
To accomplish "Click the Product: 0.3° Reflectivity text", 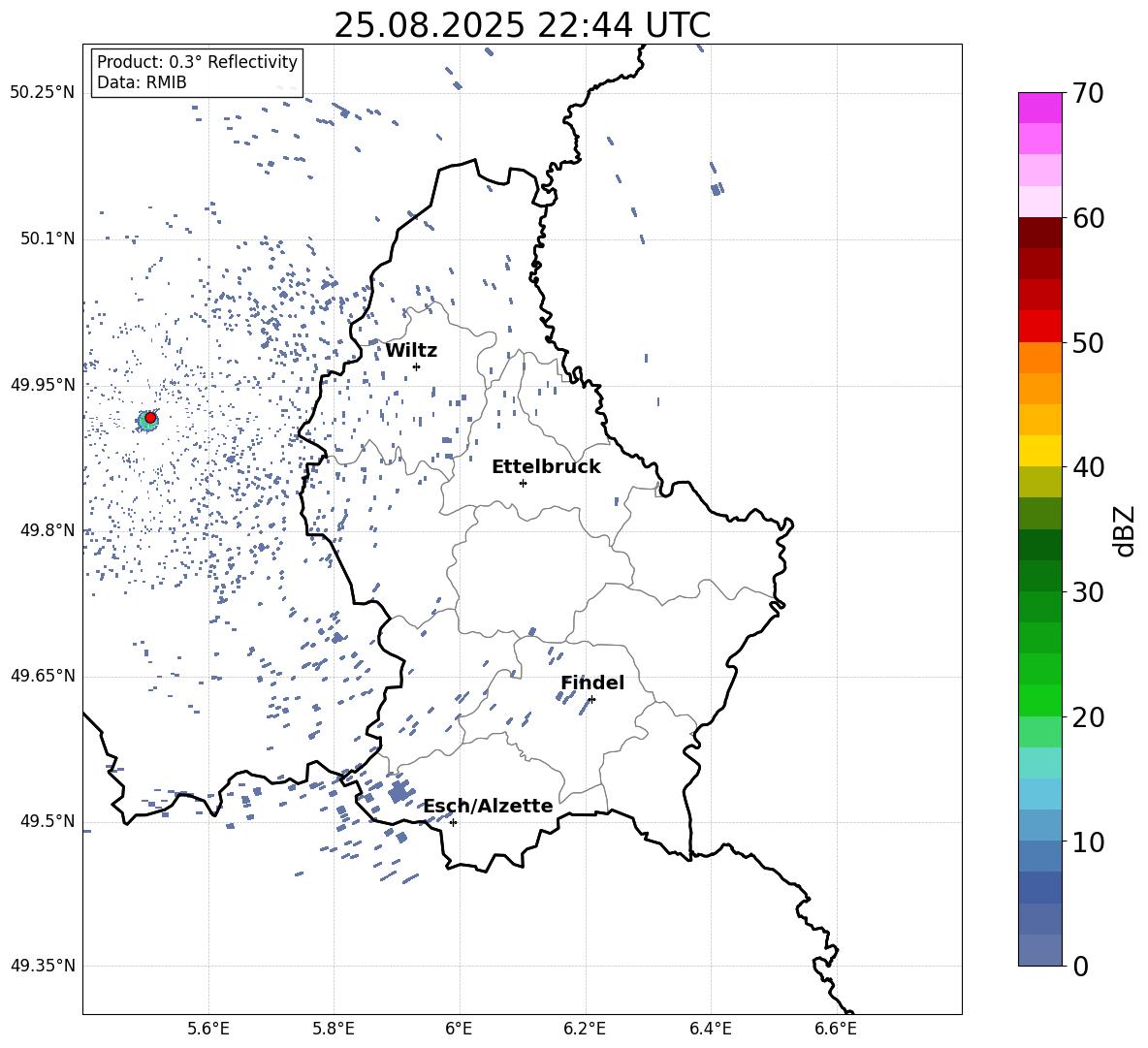I will coord(197,62).
